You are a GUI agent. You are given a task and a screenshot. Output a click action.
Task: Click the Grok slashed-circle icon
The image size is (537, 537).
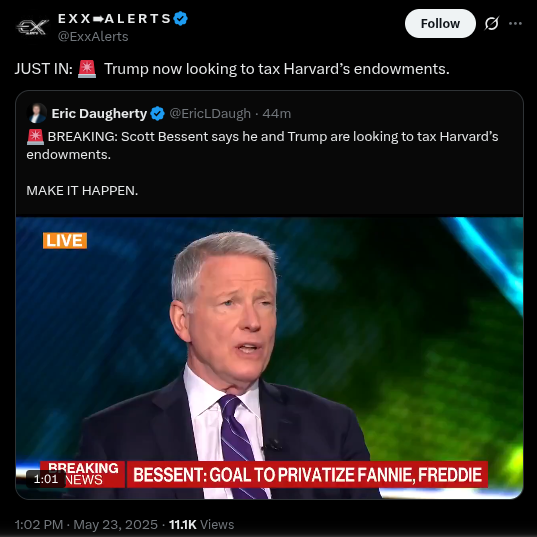pos(491,24)
